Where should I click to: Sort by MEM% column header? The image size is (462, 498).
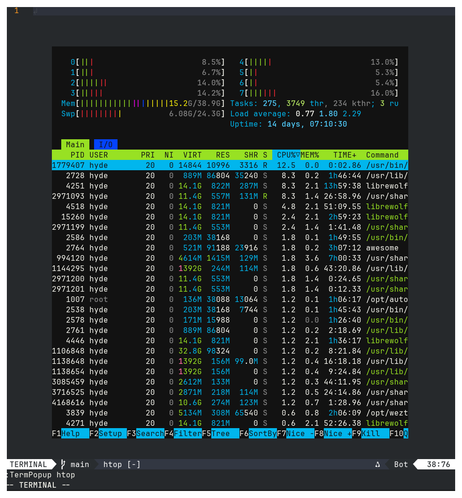coord(310,155)
